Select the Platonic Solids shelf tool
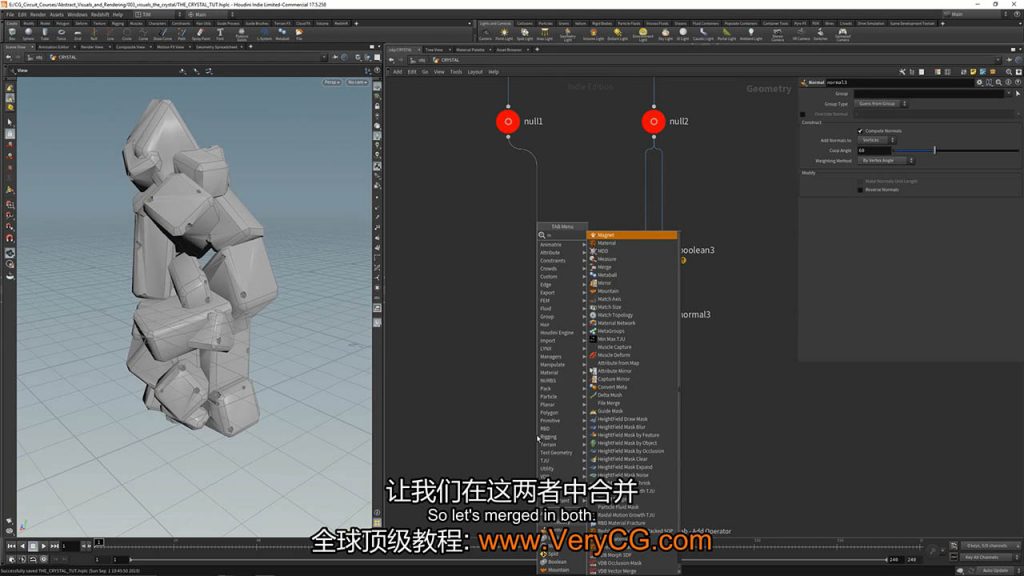This screenshot has width=1024, height=576. (242, 33)
